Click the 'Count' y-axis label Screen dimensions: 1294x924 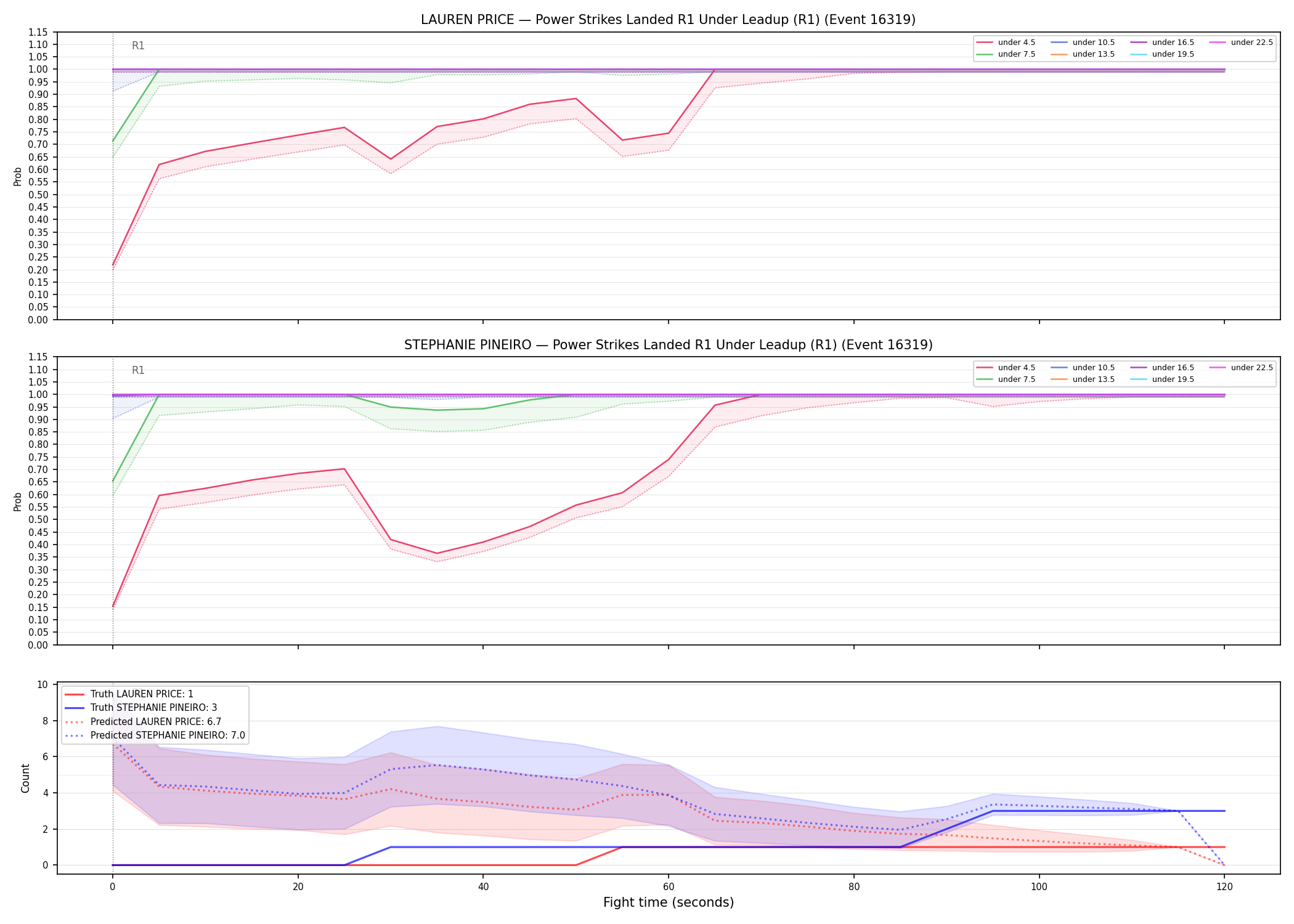(25, 778)
